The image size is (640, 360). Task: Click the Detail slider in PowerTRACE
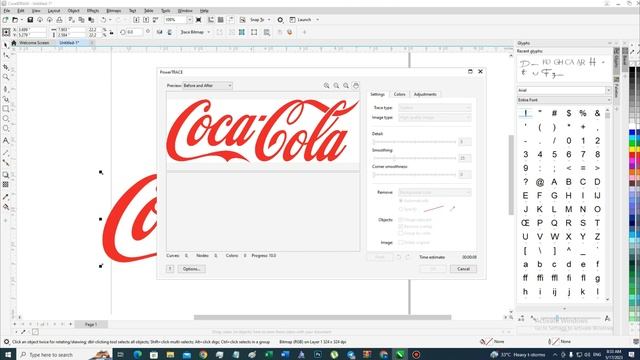pos(414,142)
